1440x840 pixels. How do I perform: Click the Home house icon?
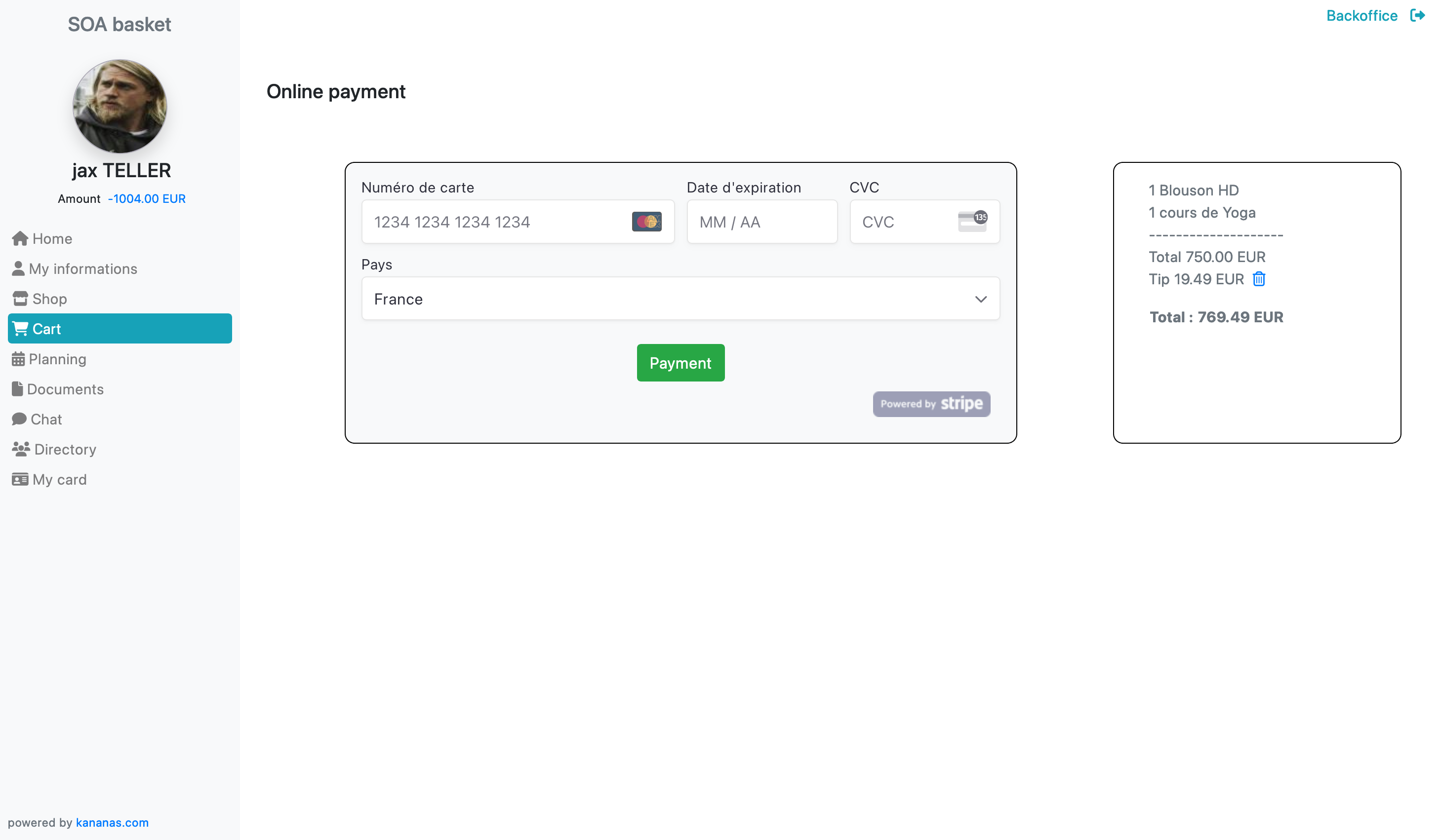coord(20,239)
